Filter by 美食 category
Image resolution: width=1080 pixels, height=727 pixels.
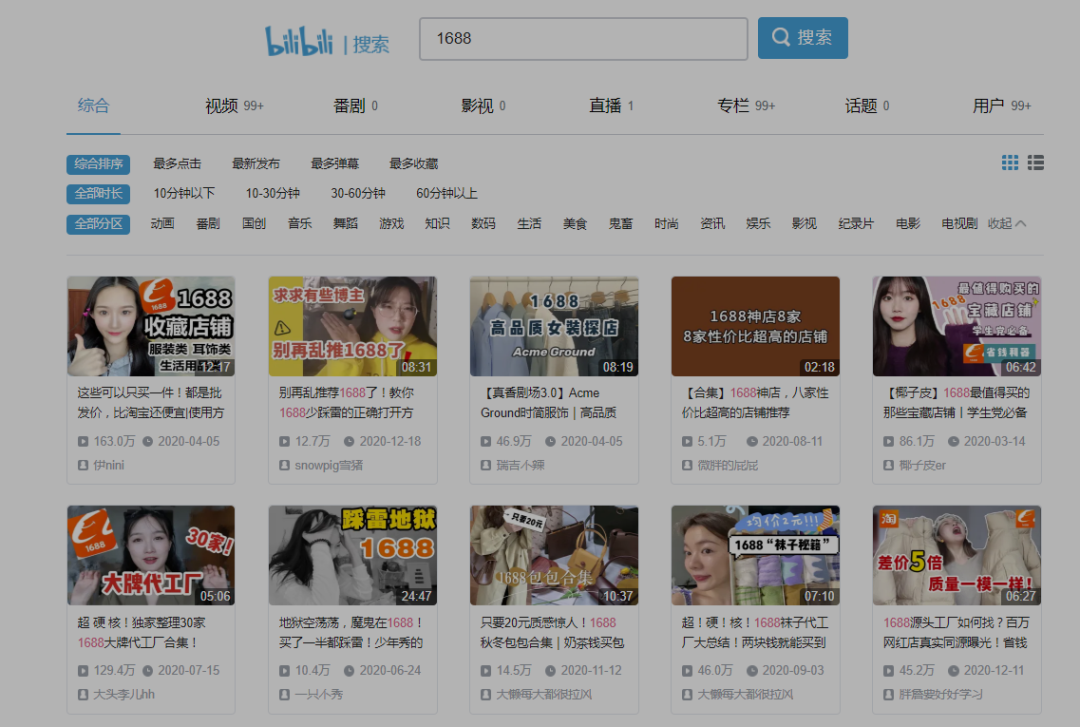(575, 224)
